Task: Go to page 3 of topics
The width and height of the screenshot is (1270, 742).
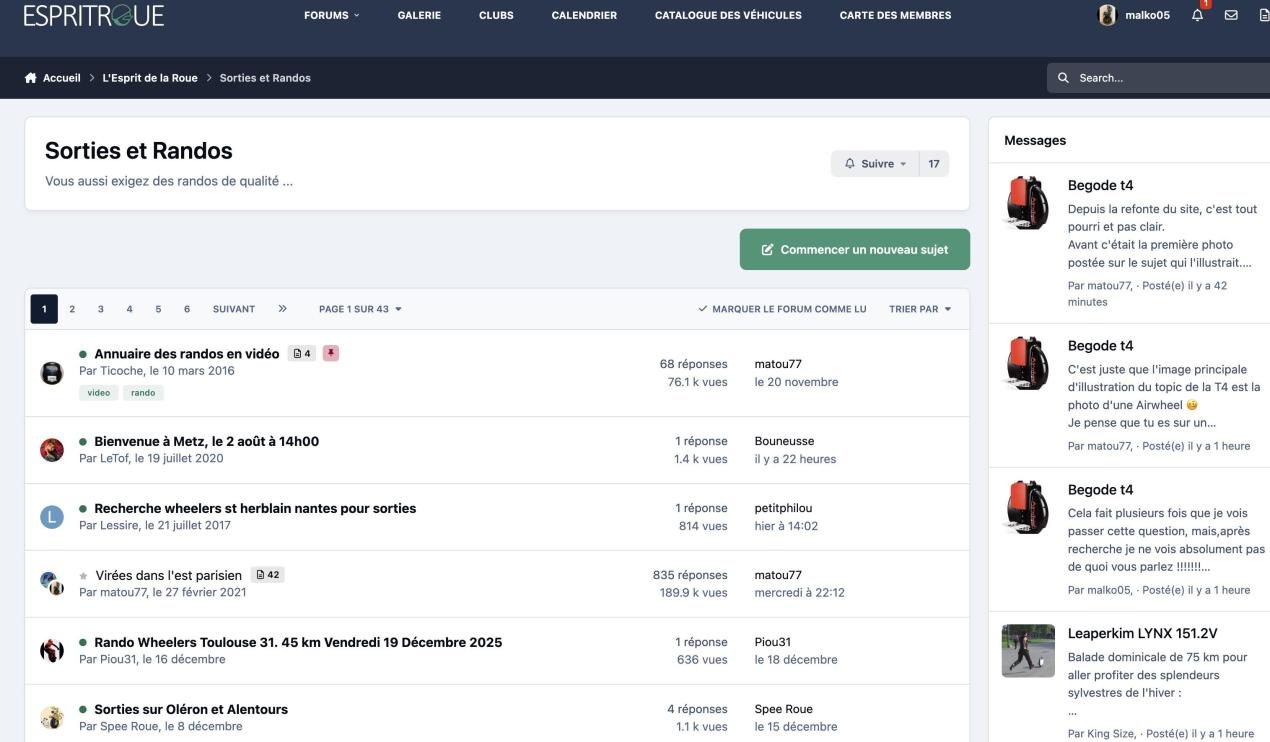Action: click(x=100, y=309)
